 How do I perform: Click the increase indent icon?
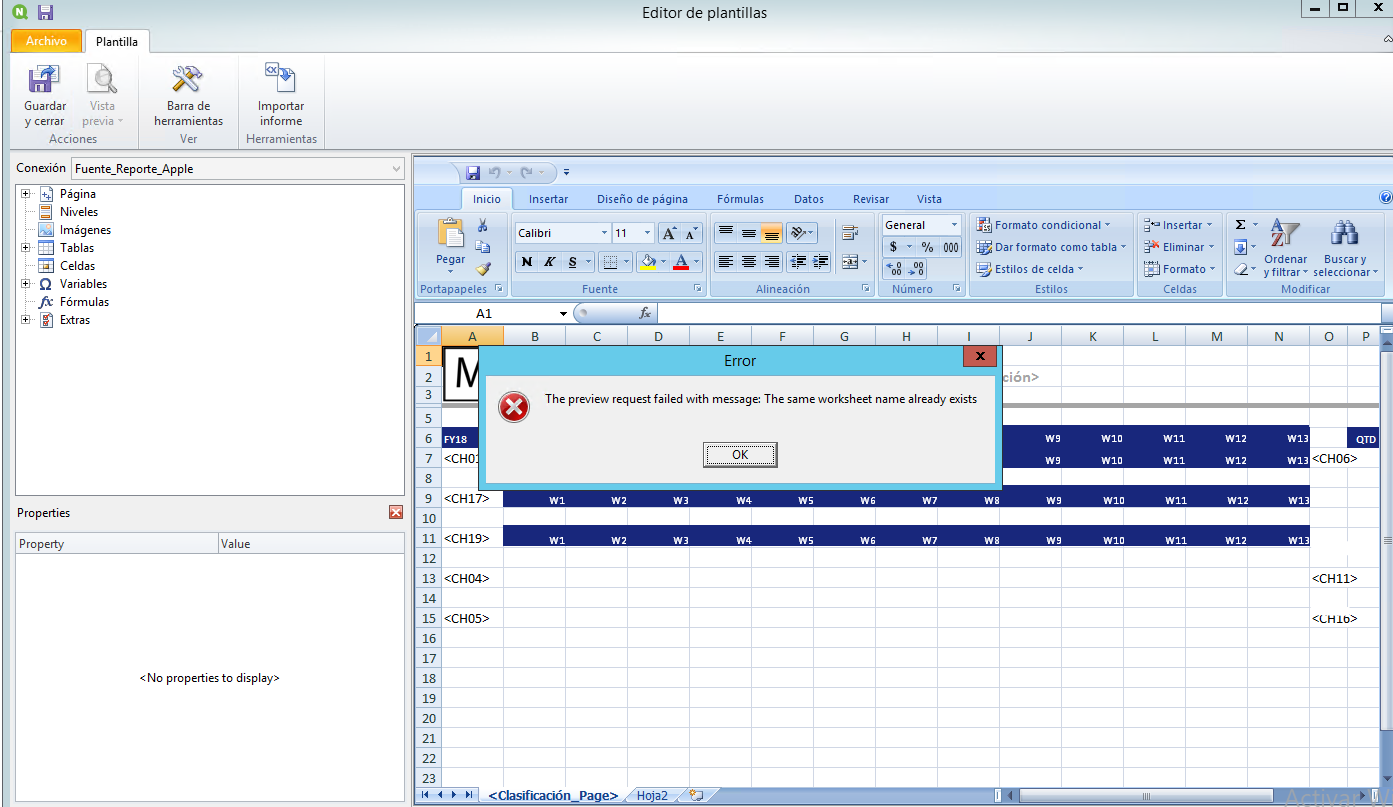[821, 262]
